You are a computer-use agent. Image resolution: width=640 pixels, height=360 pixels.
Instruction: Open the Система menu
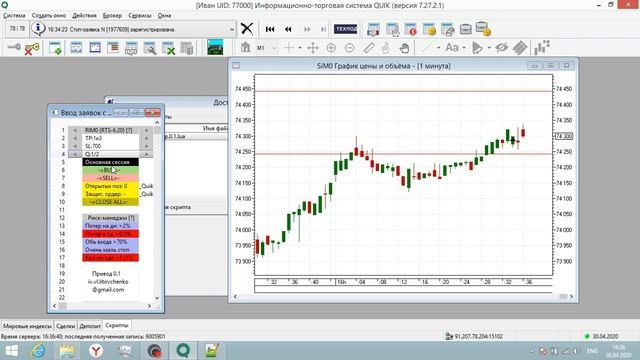[x=14, y=16]
